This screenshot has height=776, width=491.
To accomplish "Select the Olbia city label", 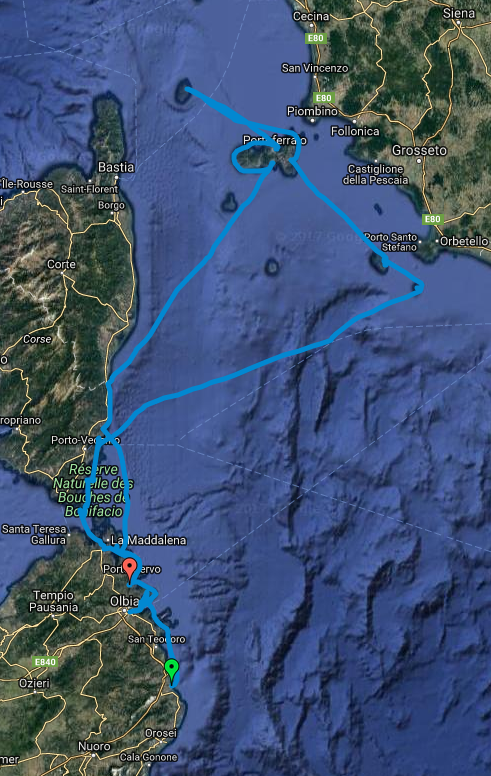I will (x=124, y=601).
